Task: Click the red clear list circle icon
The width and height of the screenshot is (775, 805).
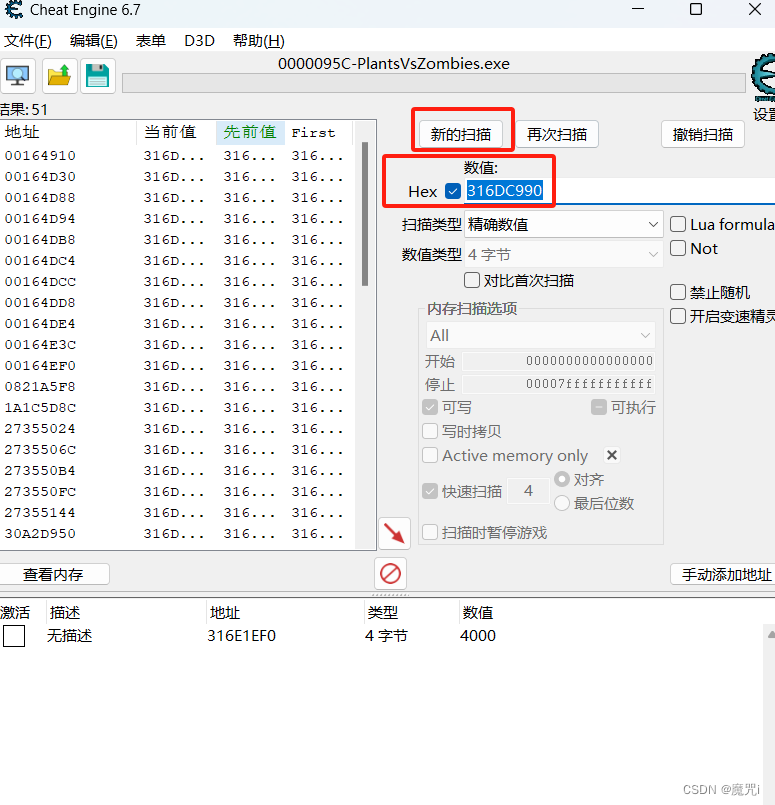Action: [x=391, y=573]
